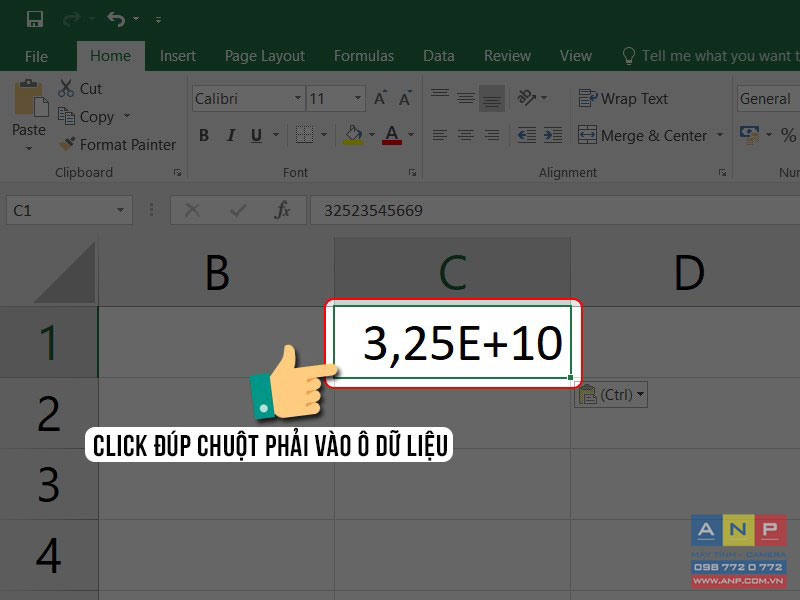Open the Customize Quick Access Toolbar arrow
Screen dimensions: 800x600
pyautogui.click(x=159, y=20)
